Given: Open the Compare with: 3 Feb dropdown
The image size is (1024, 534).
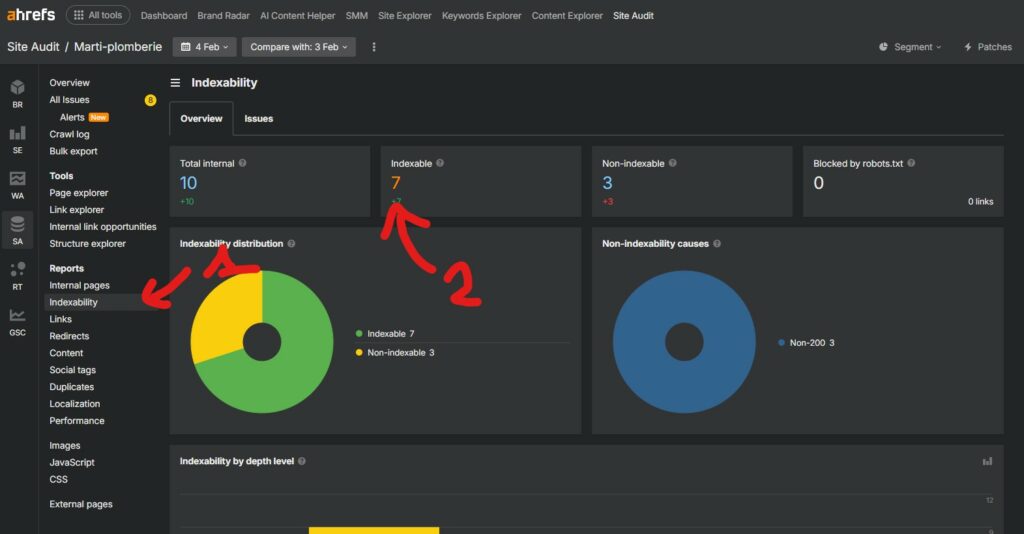Looking at the screenshot, I should 298,47.
